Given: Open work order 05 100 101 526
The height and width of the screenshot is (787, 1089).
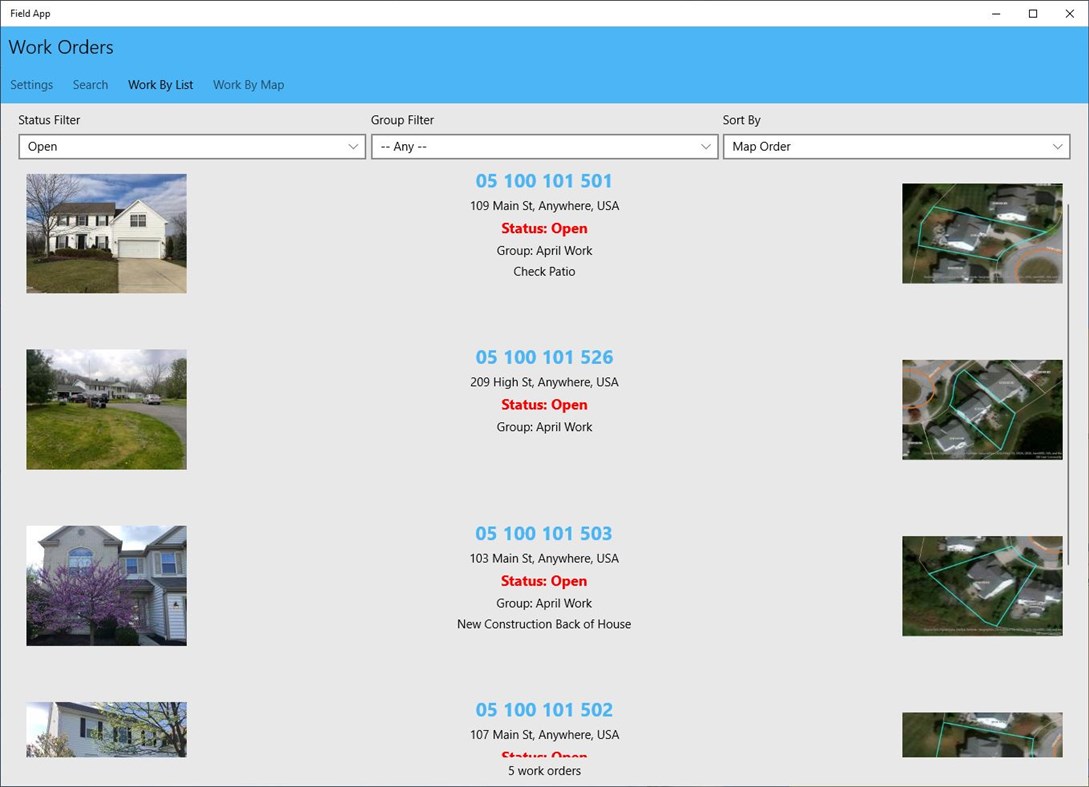Looking at the screenshot, I should click(x=544, y=357).
